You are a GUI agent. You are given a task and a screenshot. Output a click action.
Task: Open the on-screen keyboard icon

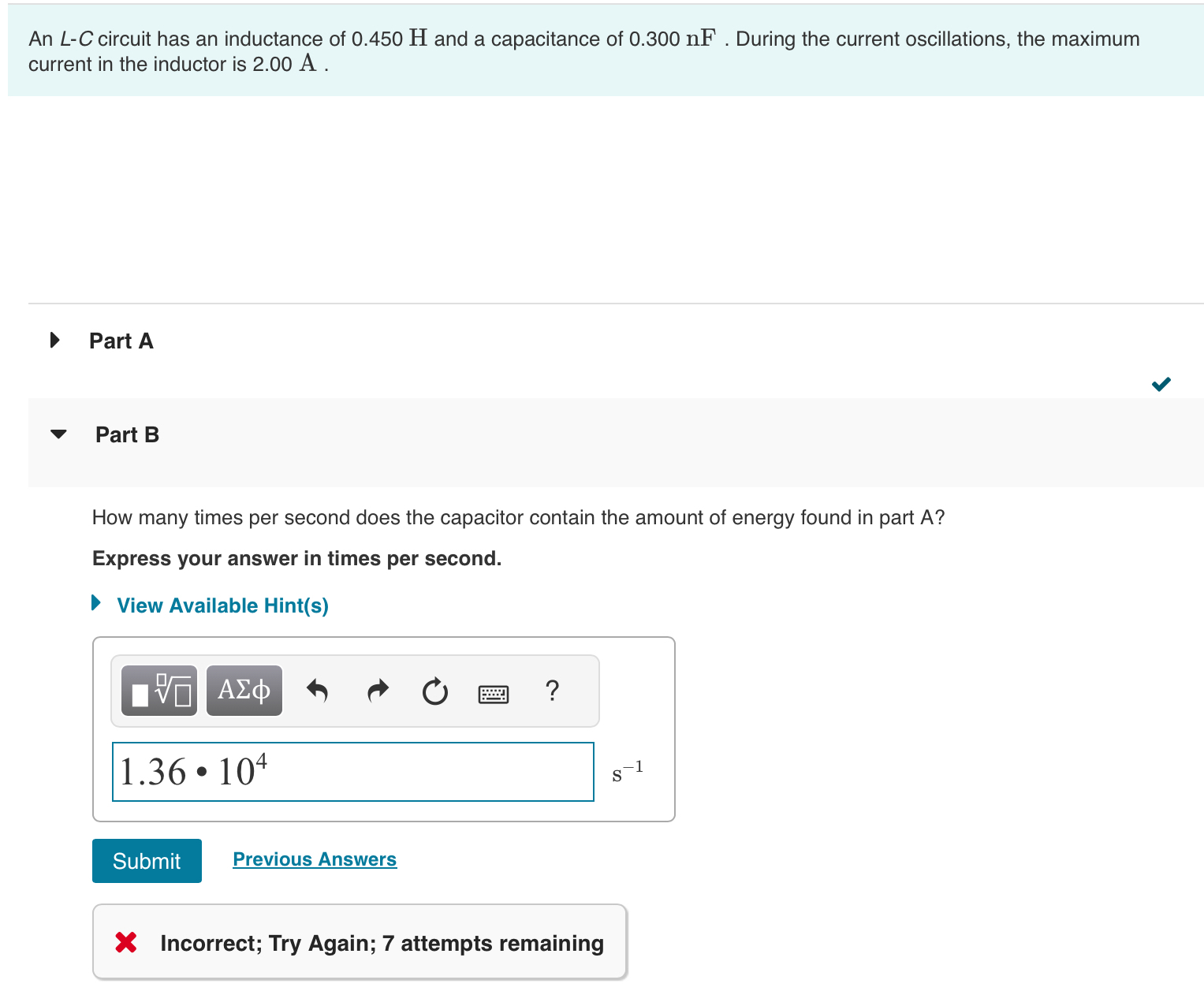tap(493, 692)
